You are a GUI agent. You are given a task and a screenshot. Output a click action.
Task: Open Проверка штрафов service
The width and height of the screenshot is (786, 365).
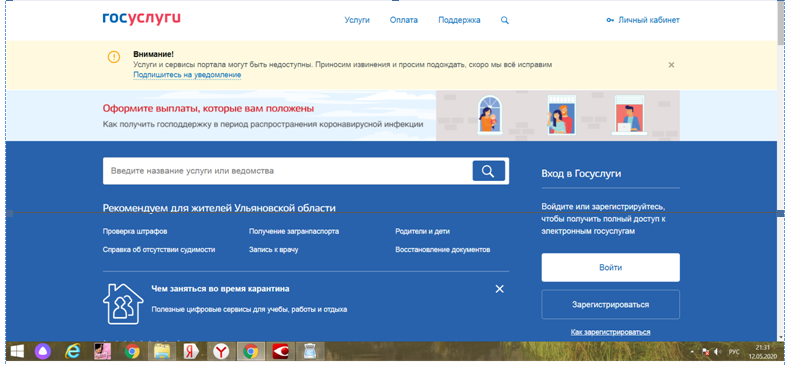135,232
